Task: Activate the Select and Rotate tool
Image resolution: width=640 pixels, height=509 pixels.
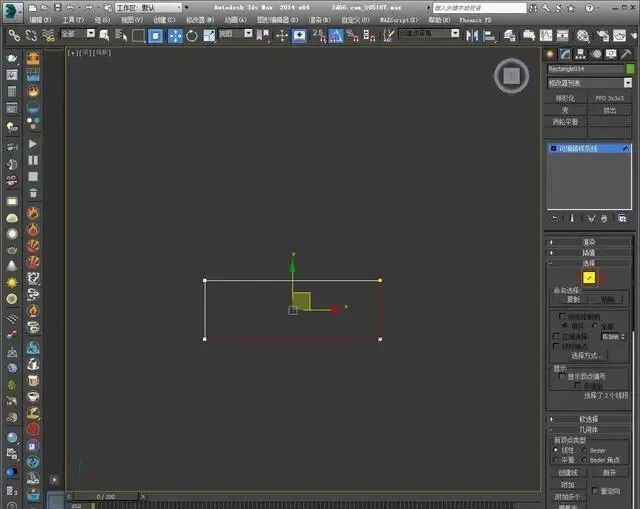Action: point(192,36)
